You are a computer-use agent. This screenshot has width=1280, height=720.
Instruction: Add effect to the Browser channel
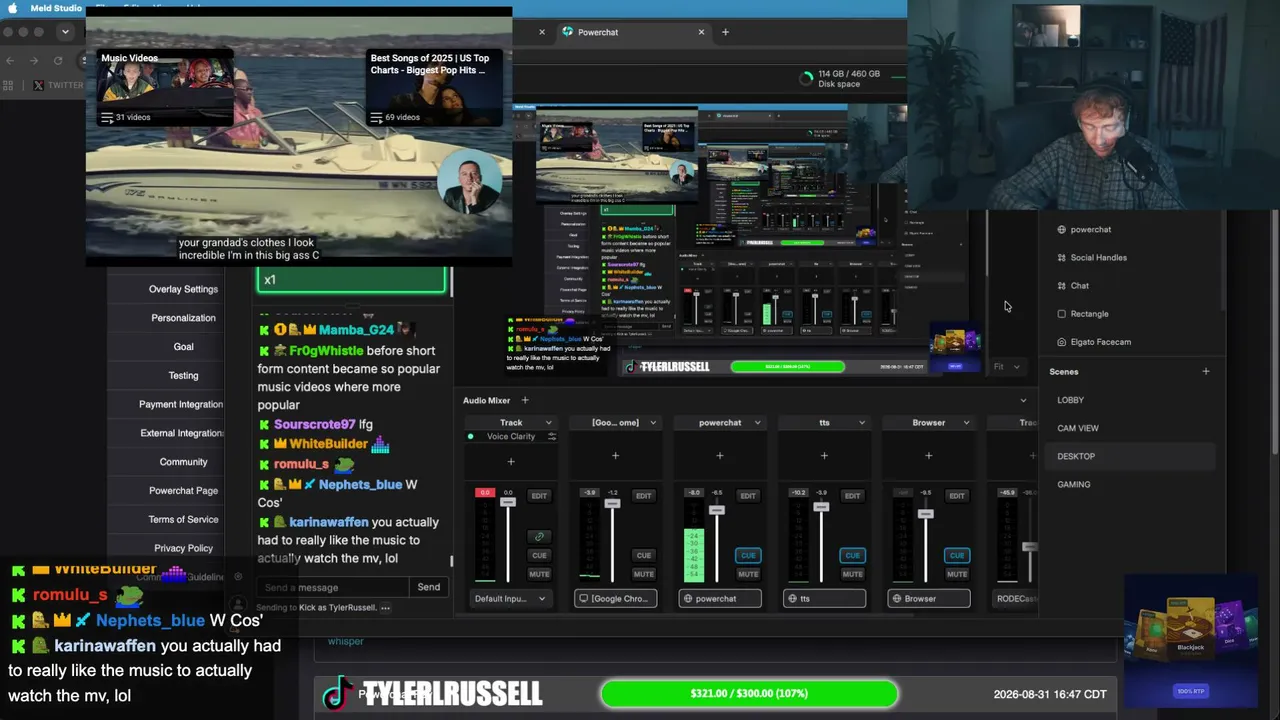coord(928,456)
